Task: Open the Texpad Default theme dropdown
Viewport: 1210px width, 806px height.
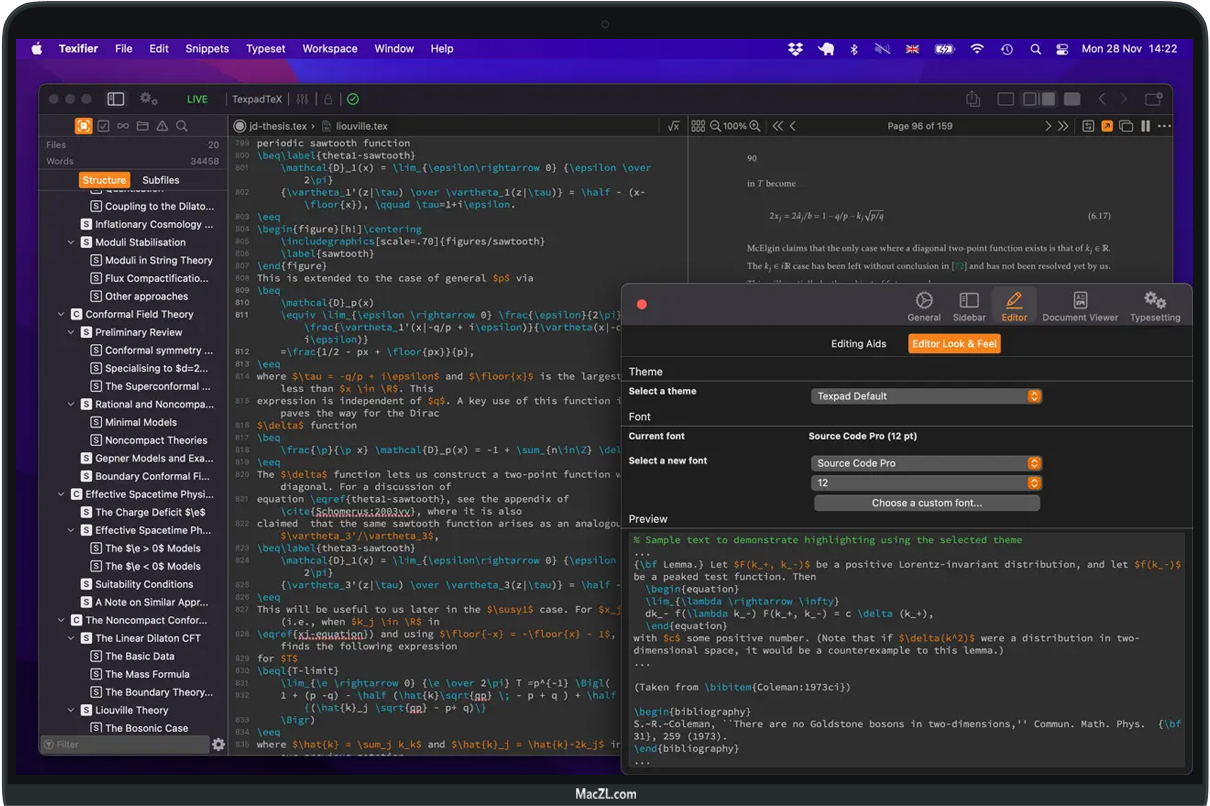Action: pyautogui.click(x=926, y=396)
